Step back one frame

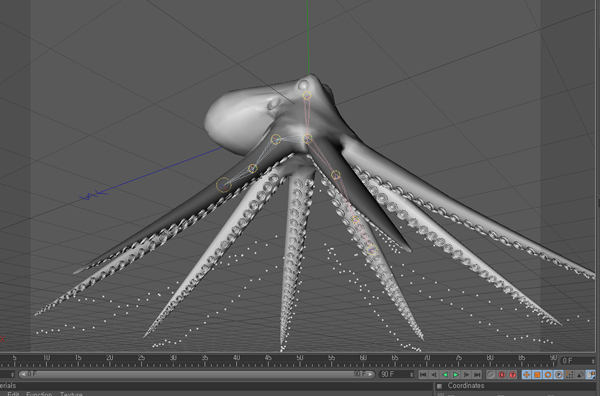coord(434,375)
